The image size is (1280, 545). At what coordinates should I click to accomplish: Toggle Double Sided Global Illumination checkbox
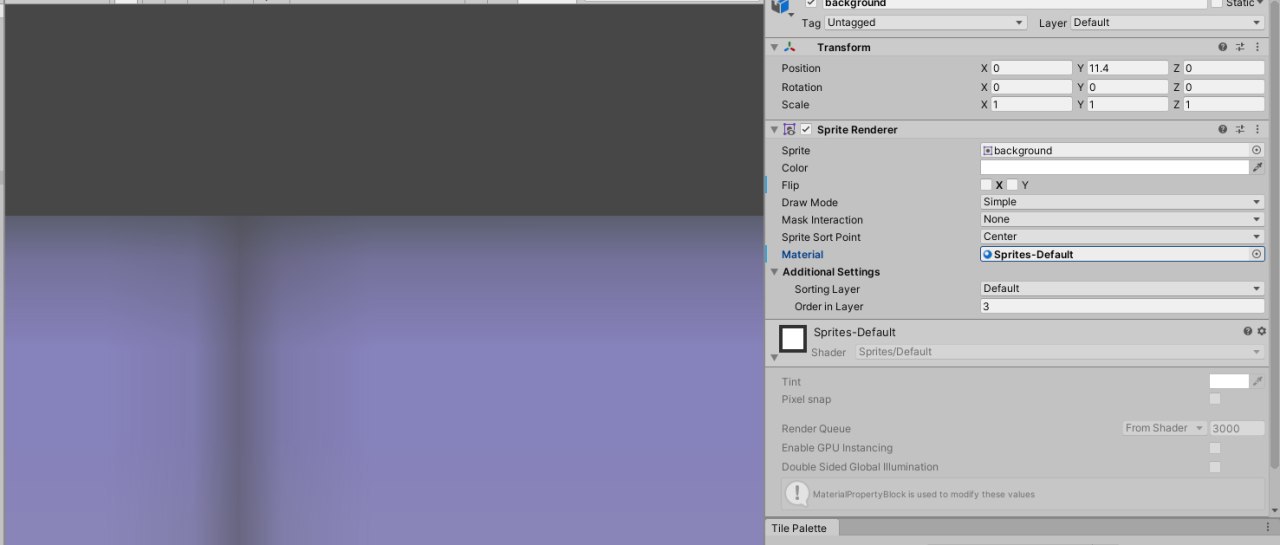point(1215,467)
